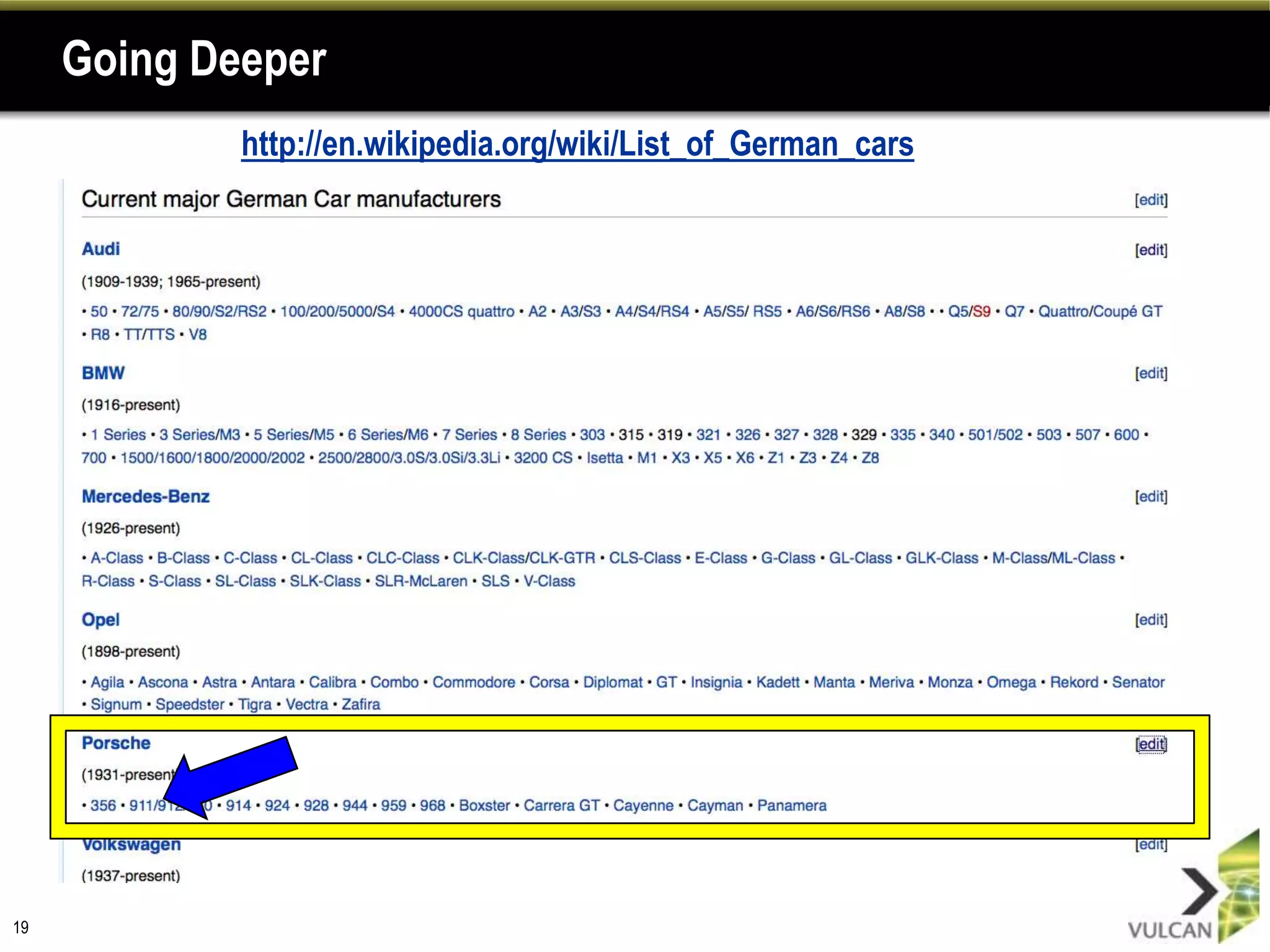Open the Porsche 959 link
Image resolution: width=1270 pixels, height=952 pixels.
point(393,806)
